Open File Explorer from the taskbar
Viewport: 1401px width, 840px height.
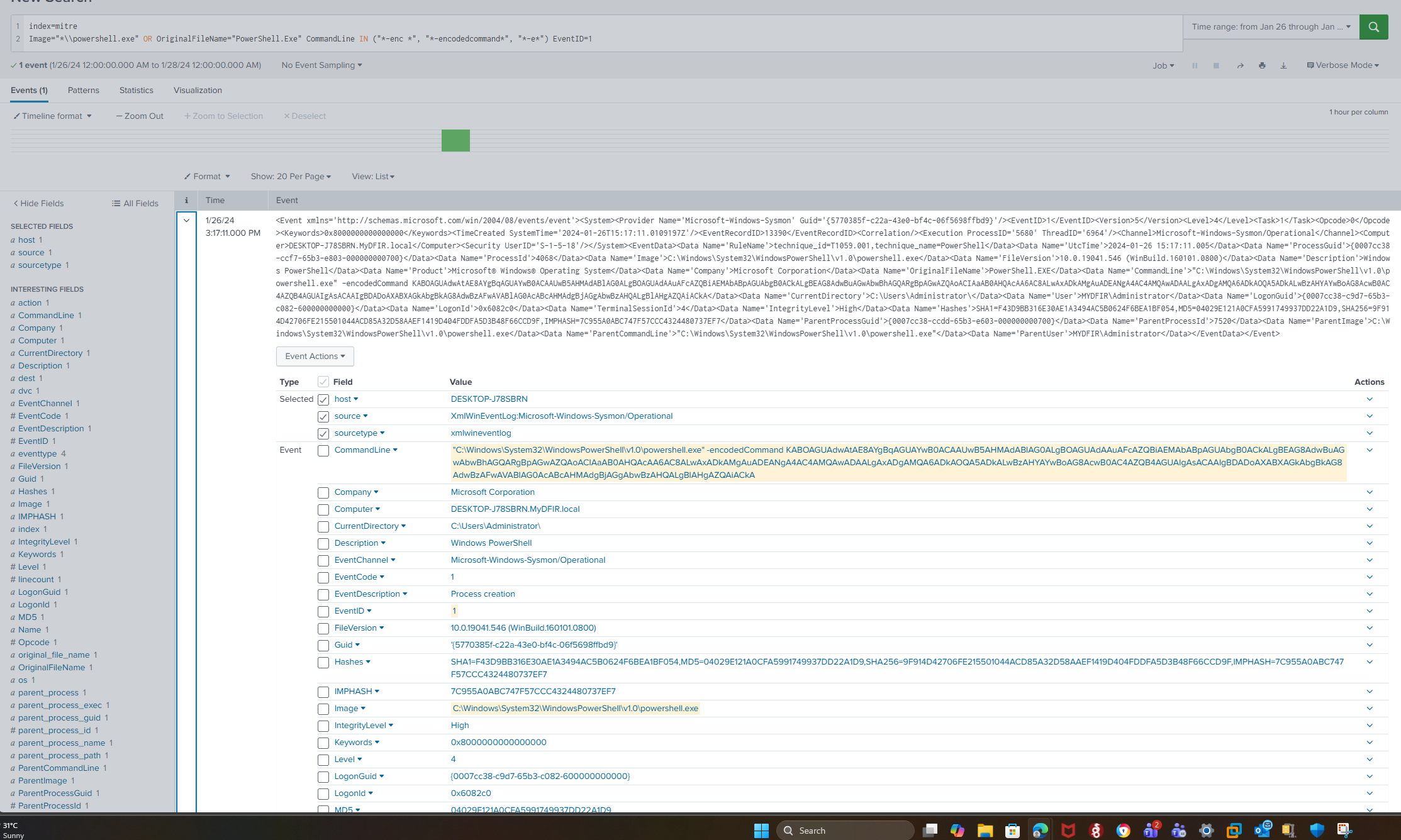click(x=985, y=831)
